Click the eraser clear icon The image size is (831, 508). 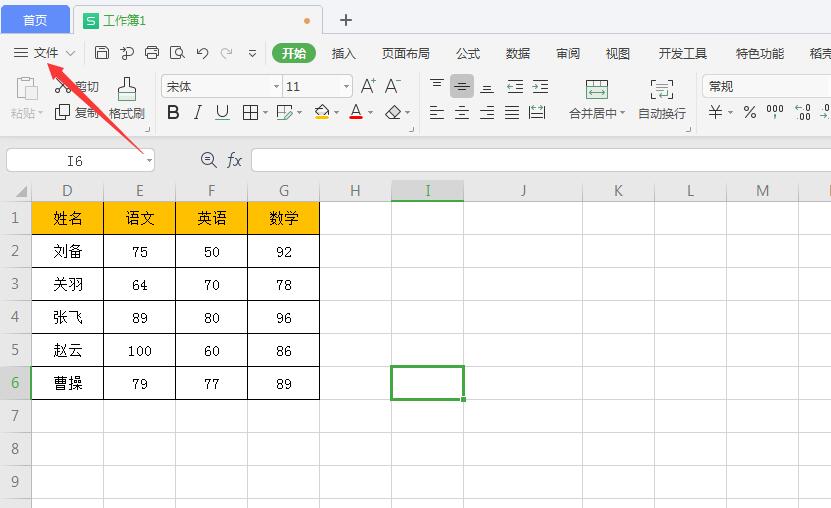point(393,112)
